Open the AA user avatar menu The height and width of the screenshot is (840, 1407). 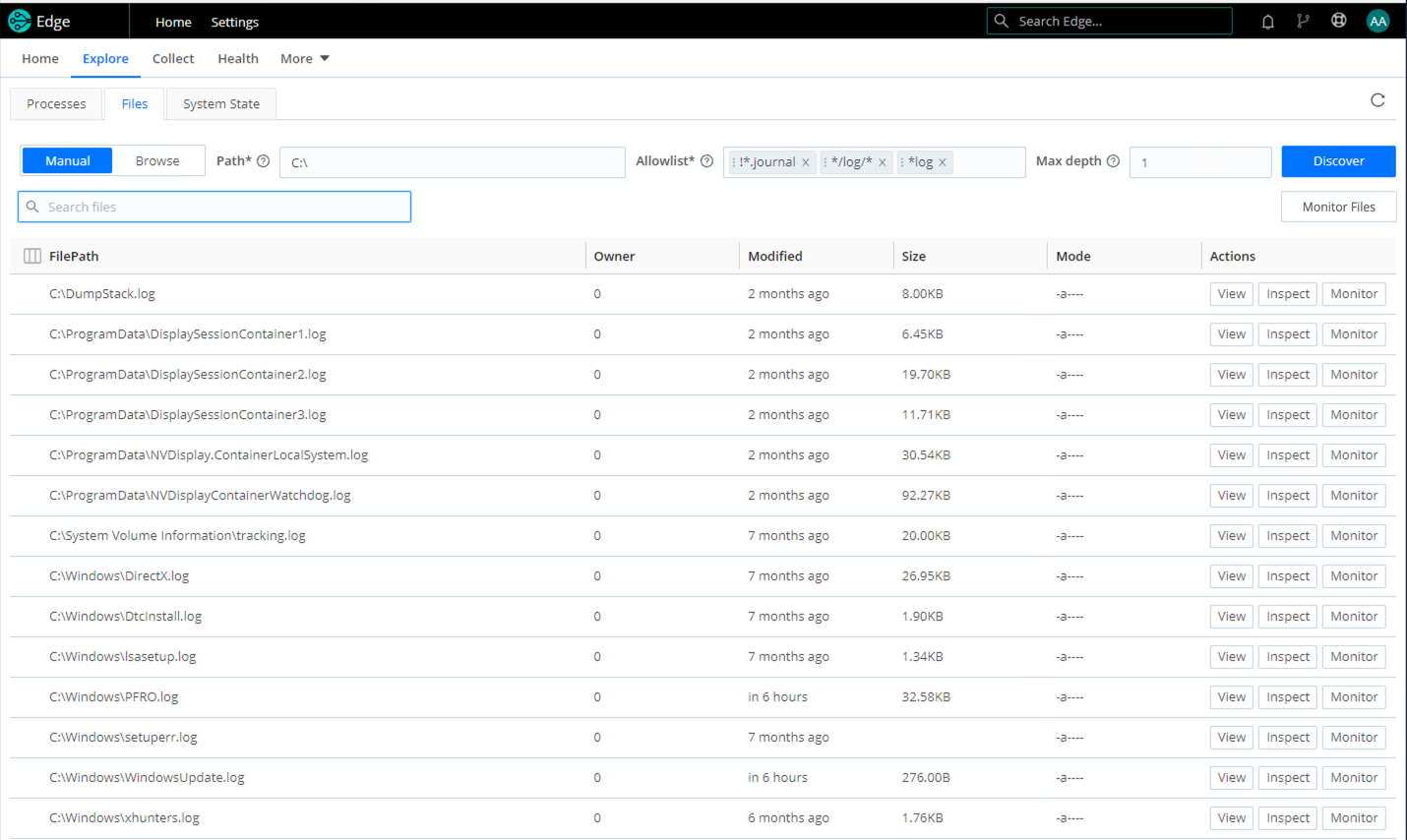(1377, 21)
